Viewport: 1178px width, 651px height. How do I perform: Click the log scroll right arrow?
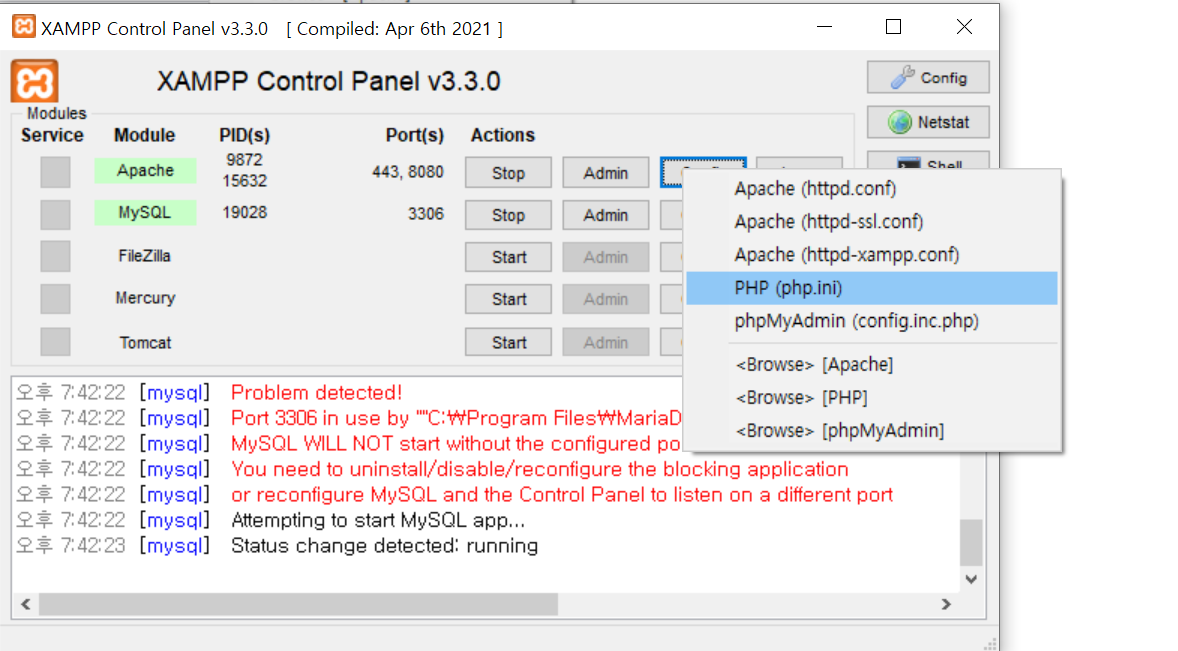point(946,604)
